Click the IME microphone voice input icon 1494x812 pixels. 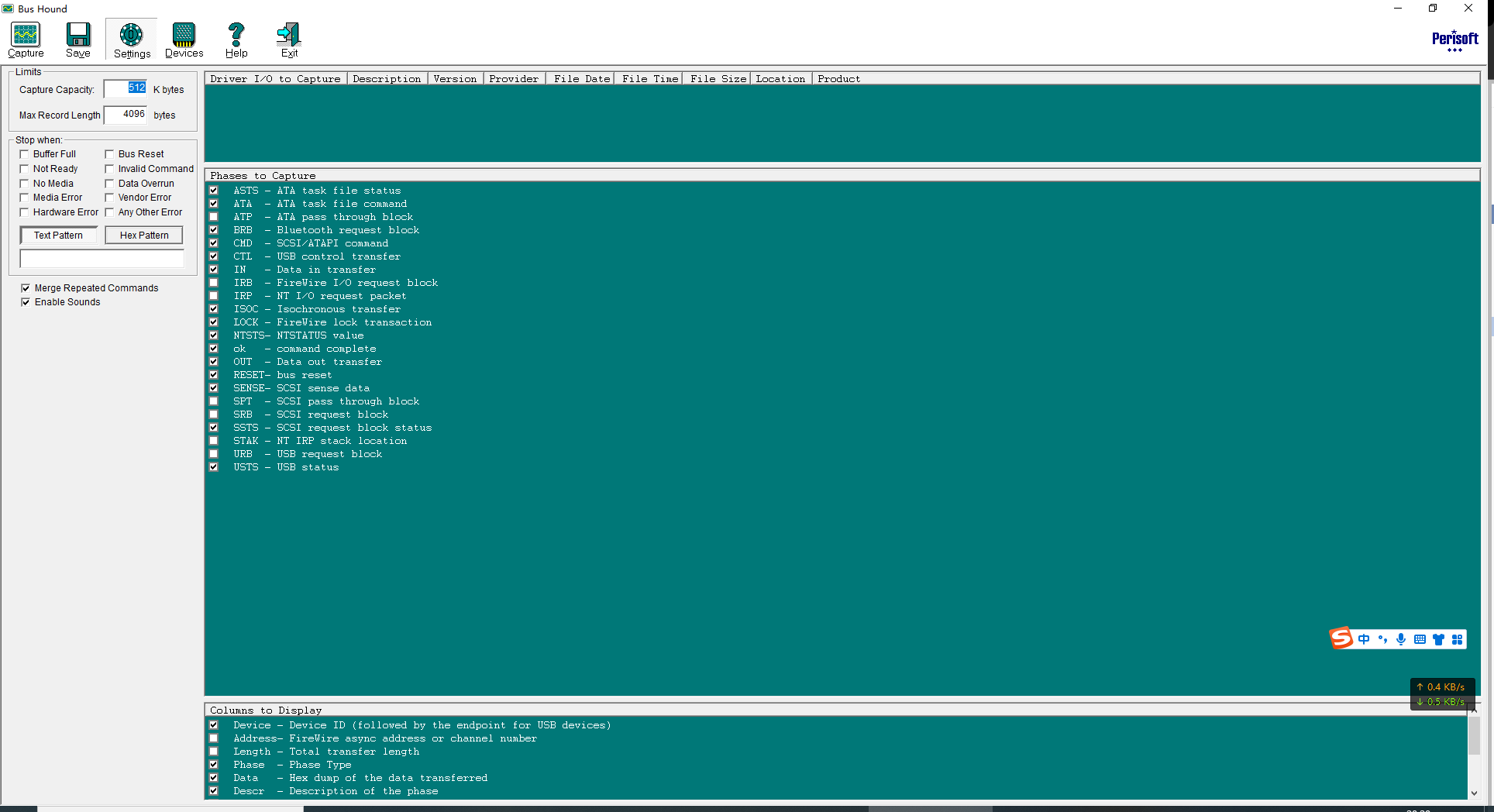click(1401, 639)
